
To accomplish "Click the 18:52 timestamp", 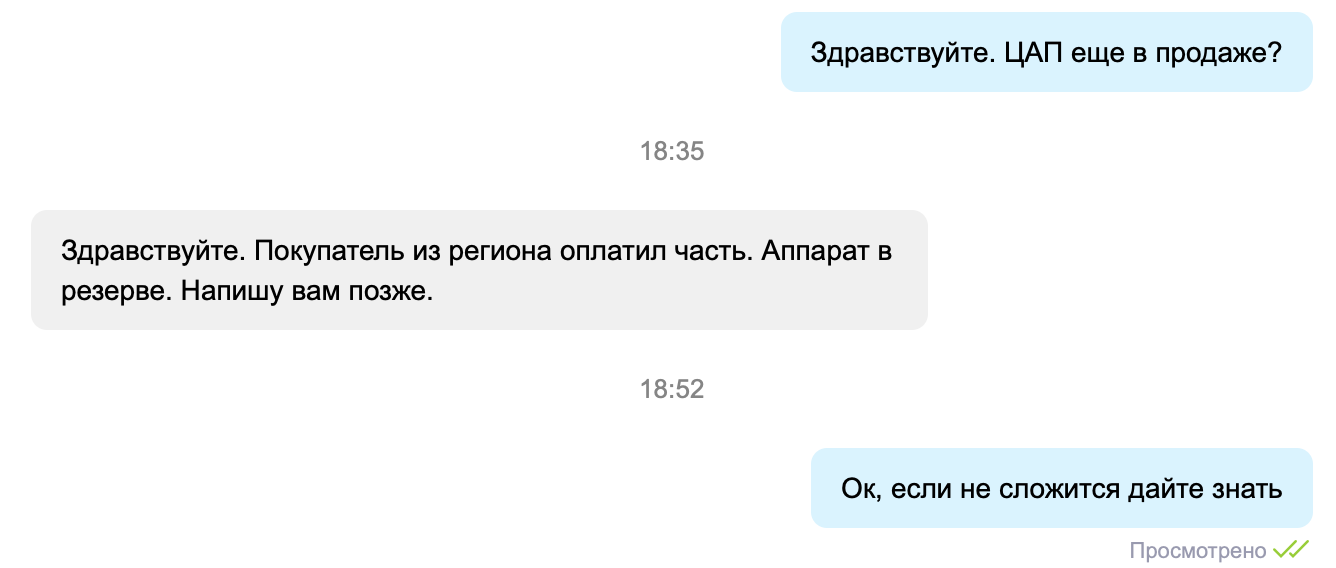I will 672,389.
